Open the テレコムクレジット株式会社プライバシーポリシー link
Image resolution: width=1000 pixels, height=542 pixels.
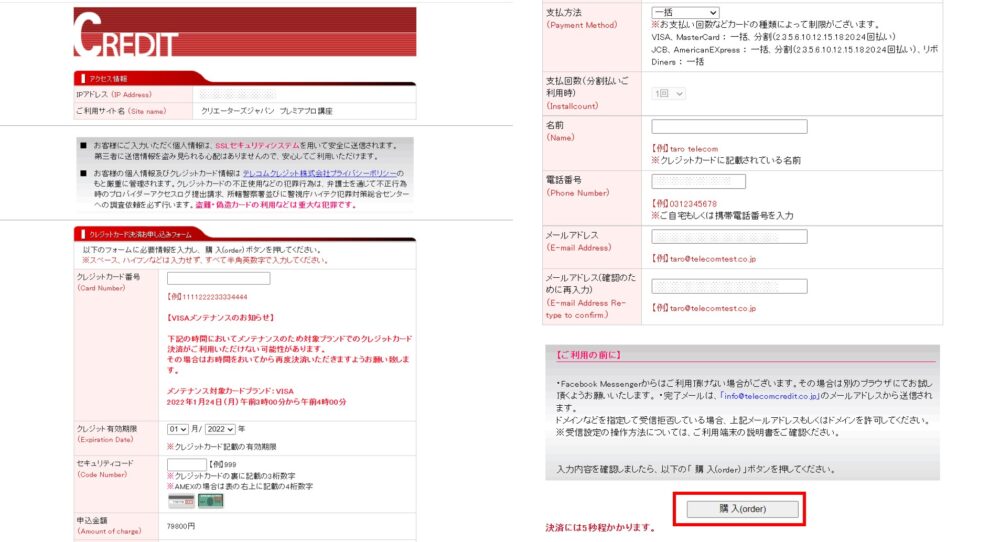click(320, 173)
